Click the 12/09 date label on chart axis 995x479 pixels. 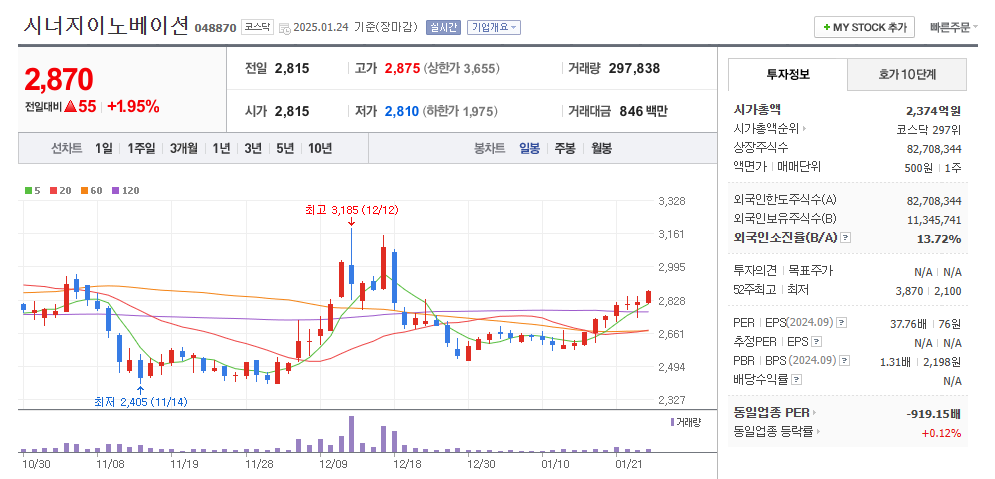[x=333, y=464]
